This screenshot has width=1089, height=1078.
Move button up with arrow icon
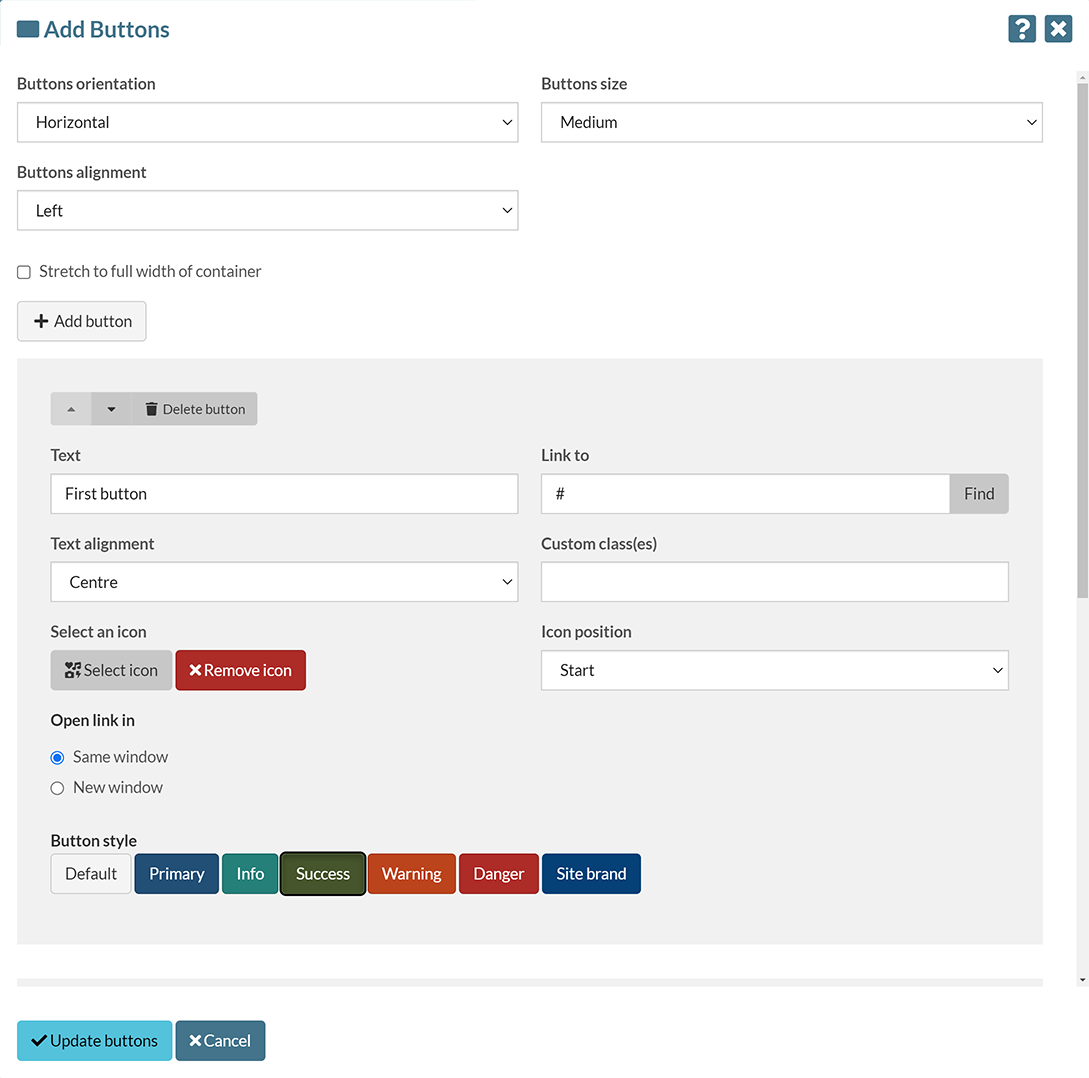point(71,409)
